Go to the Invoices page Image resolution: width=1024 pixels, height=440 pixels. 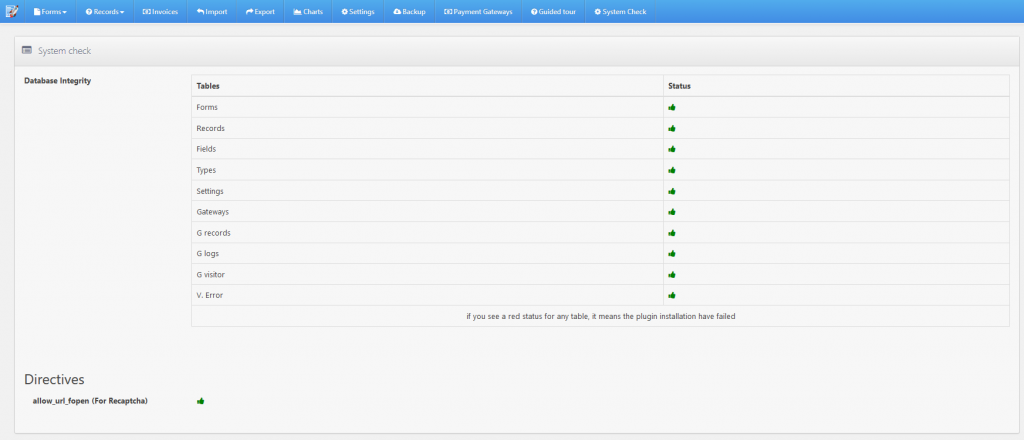[x=160, y=12]
